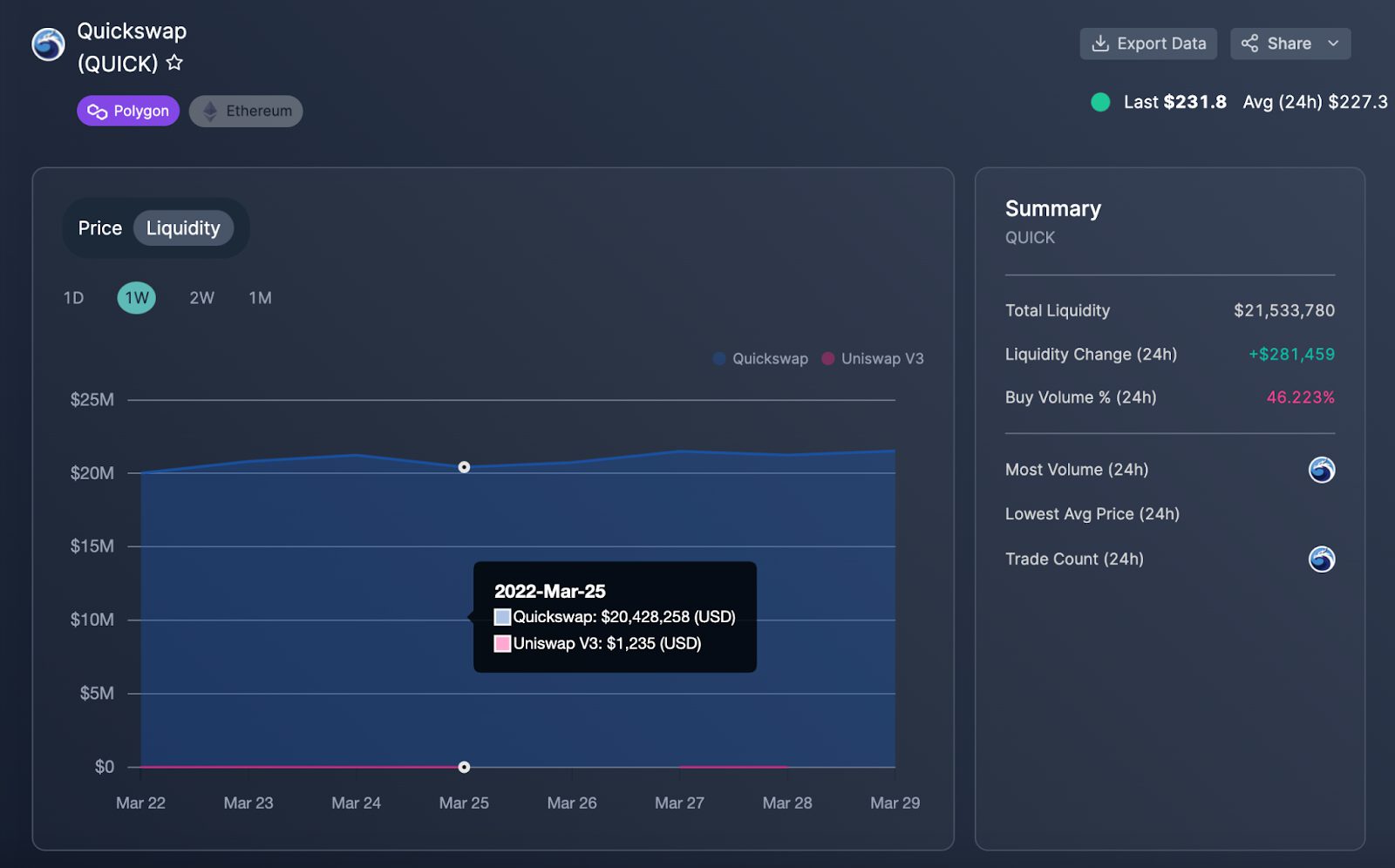1395x868 pixels.
Task: Expand the Share dropdown chevron
Action: 1332,44
